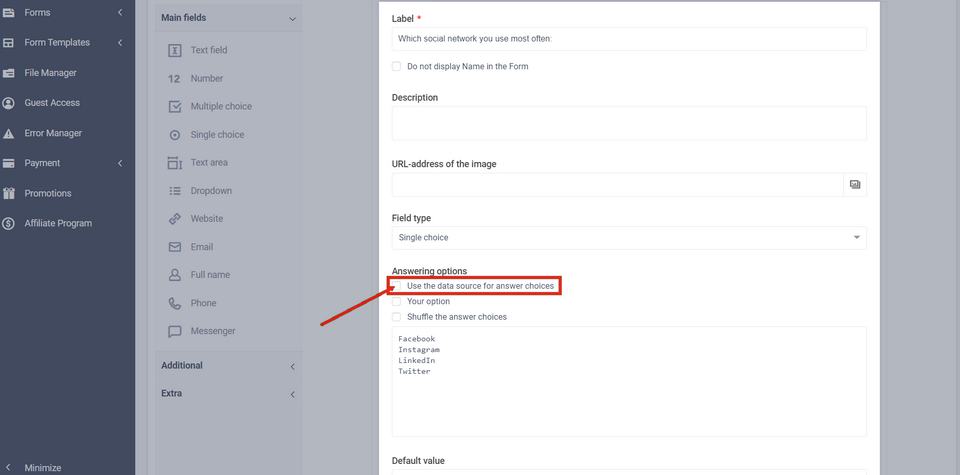Select the Dropdown list icon
Image resolution: width=960 pixels, height=475 pixels.
tap(174, 191)
